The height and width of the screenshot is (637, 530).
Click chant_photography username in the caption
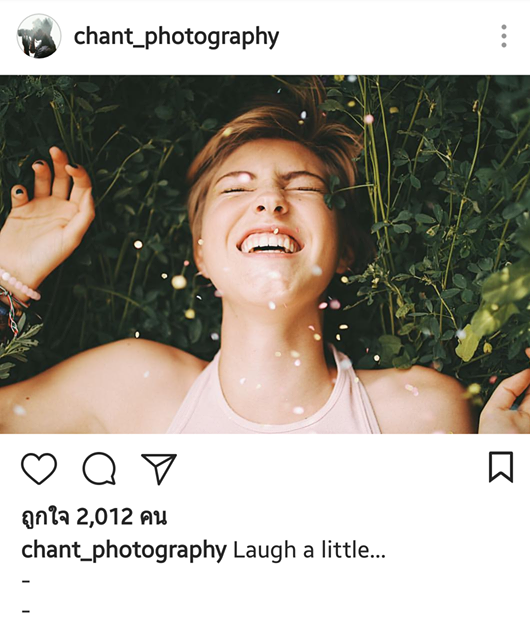(x=124, y=550)
